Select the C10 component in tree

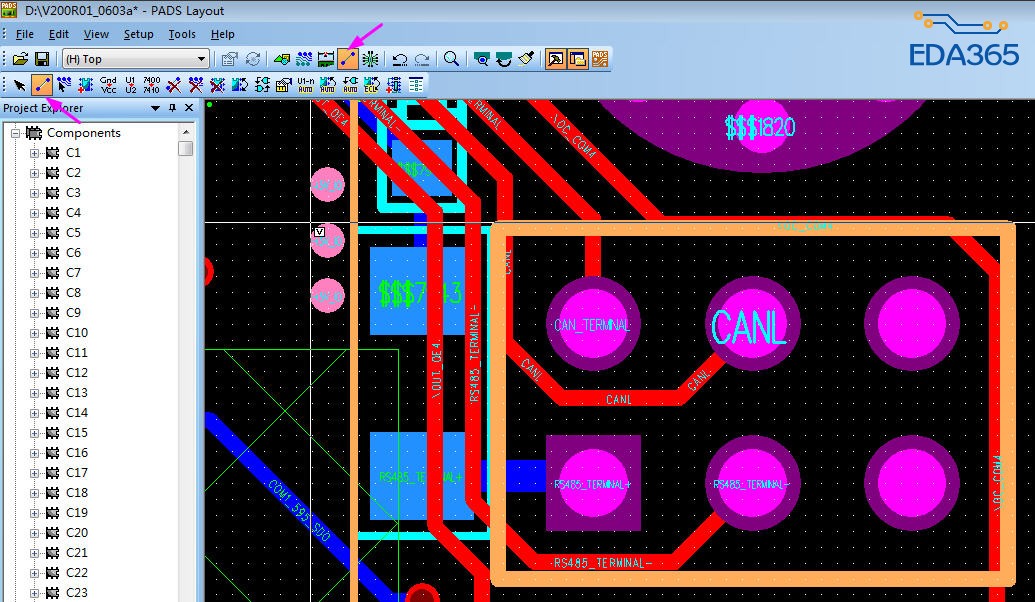tap(76, 333)
